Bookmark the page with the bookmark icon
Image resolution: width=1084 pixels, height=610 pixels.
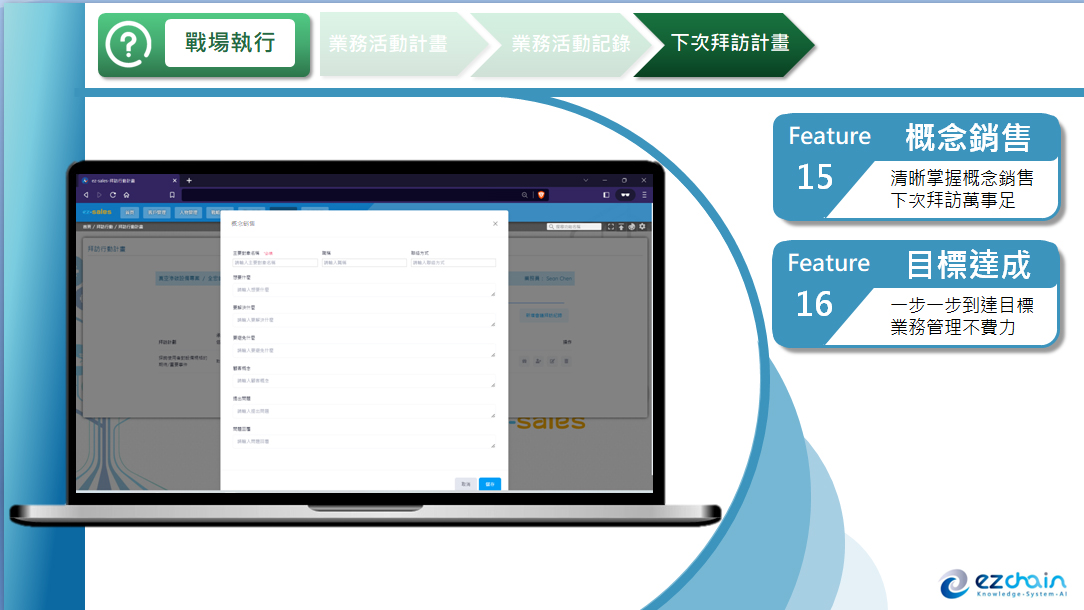[172, 195]
